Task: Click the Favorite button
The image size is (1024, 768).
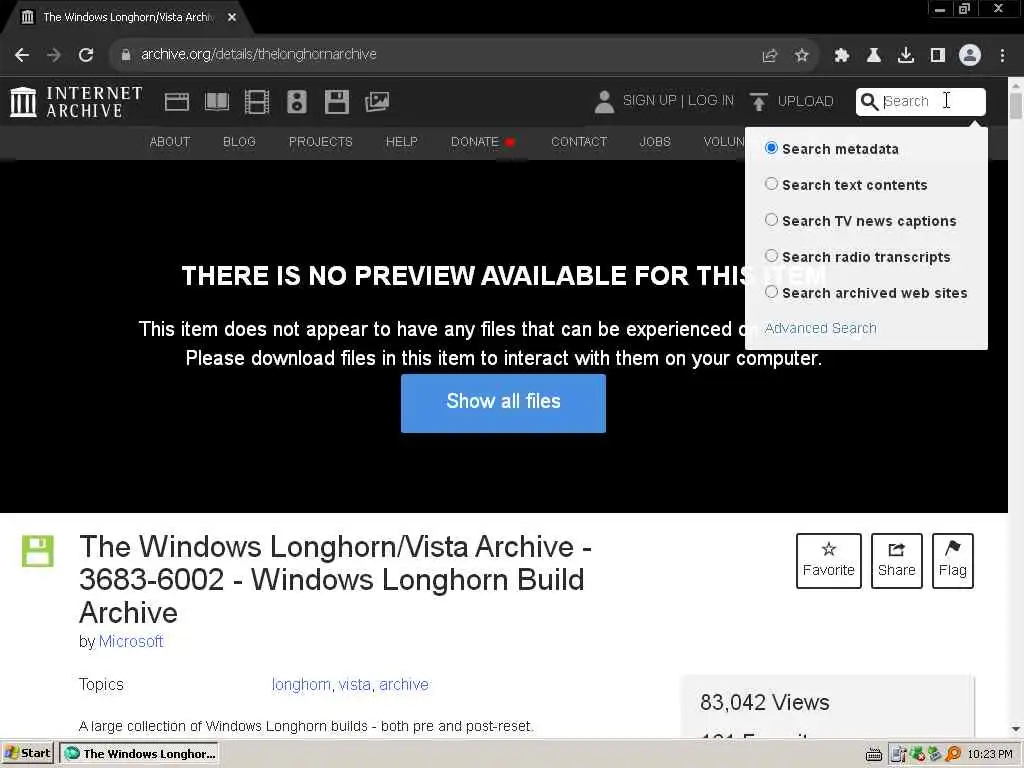Action: coord(829,561)
